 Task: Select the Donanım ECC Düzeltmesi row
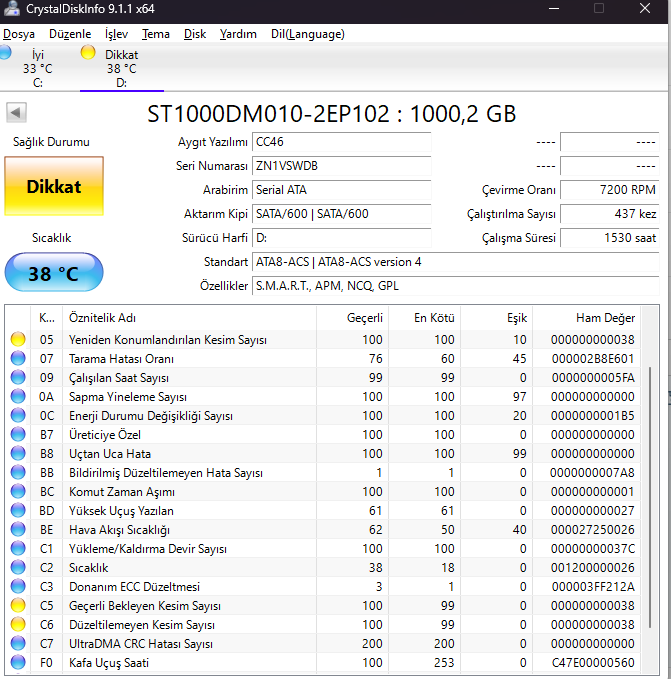323,587
